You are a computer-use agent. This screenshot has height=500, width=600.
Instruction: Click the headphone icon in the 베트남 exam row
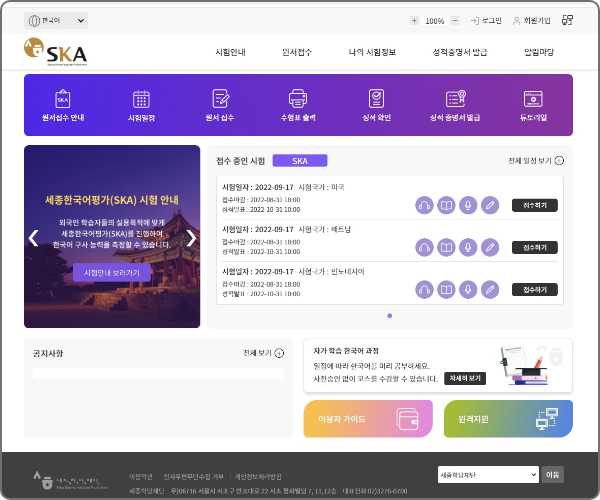click(x=424, y=248)
